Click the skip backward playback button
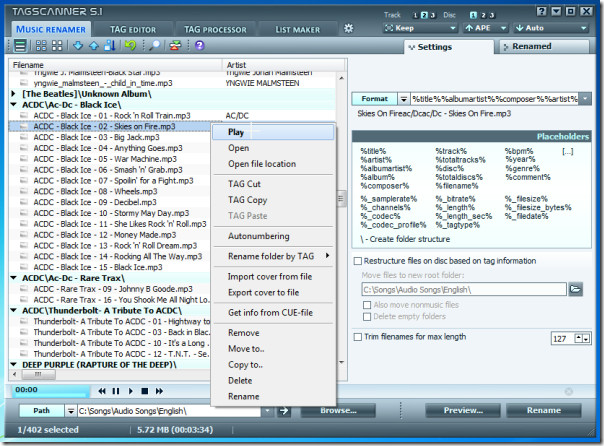Image resolution: width=604 pixels, height=446 pixels. click(x=102, y=391)
